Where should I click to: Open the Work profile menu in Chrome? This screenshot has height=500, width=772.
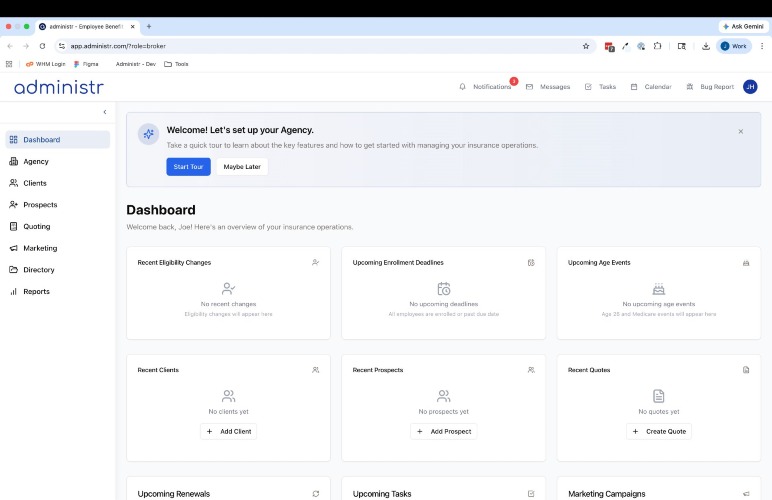click(734, 46)
